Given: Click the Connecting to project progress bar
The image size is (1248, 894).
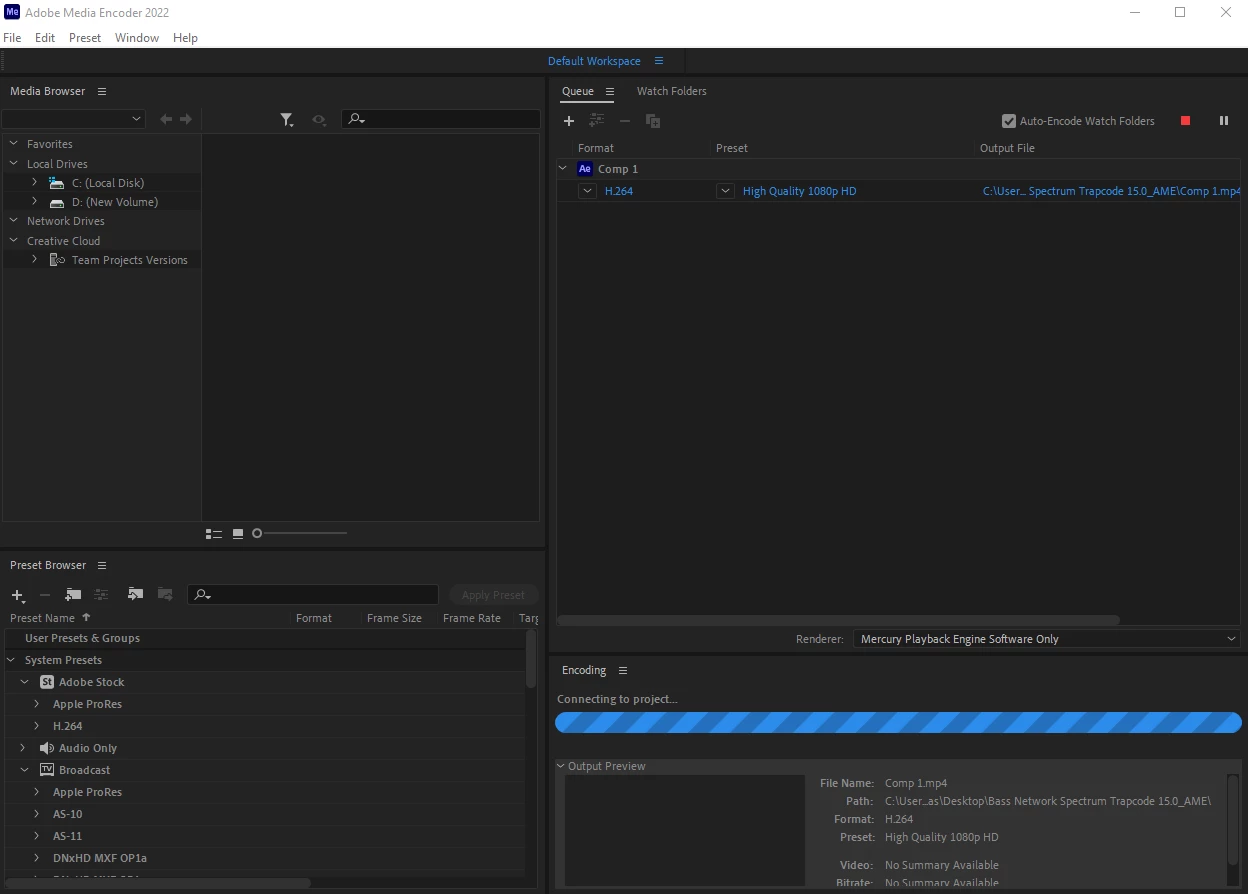Looking at the screenshot, I should tap(898, 722).
